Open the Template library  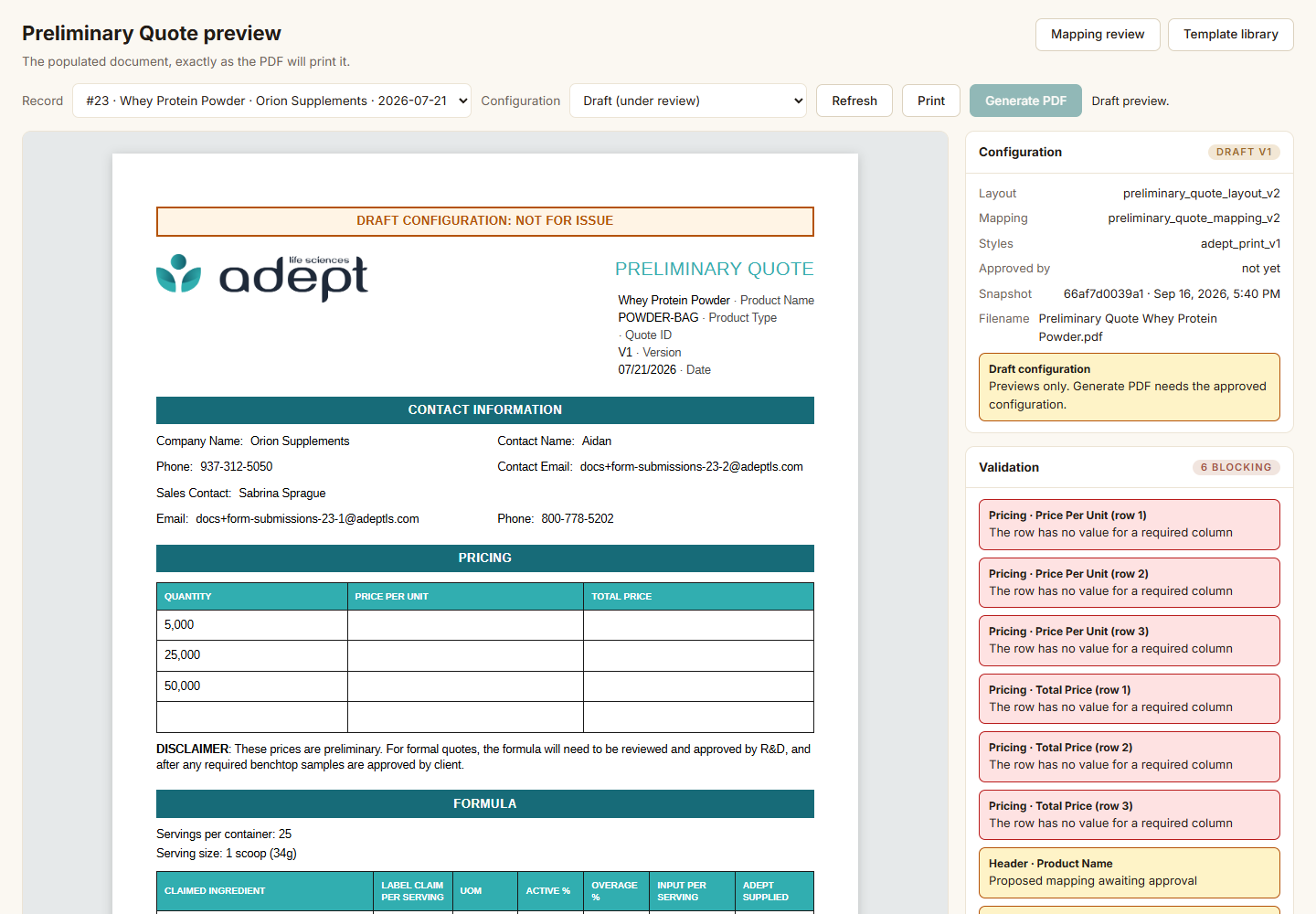tap(1231, 35)
